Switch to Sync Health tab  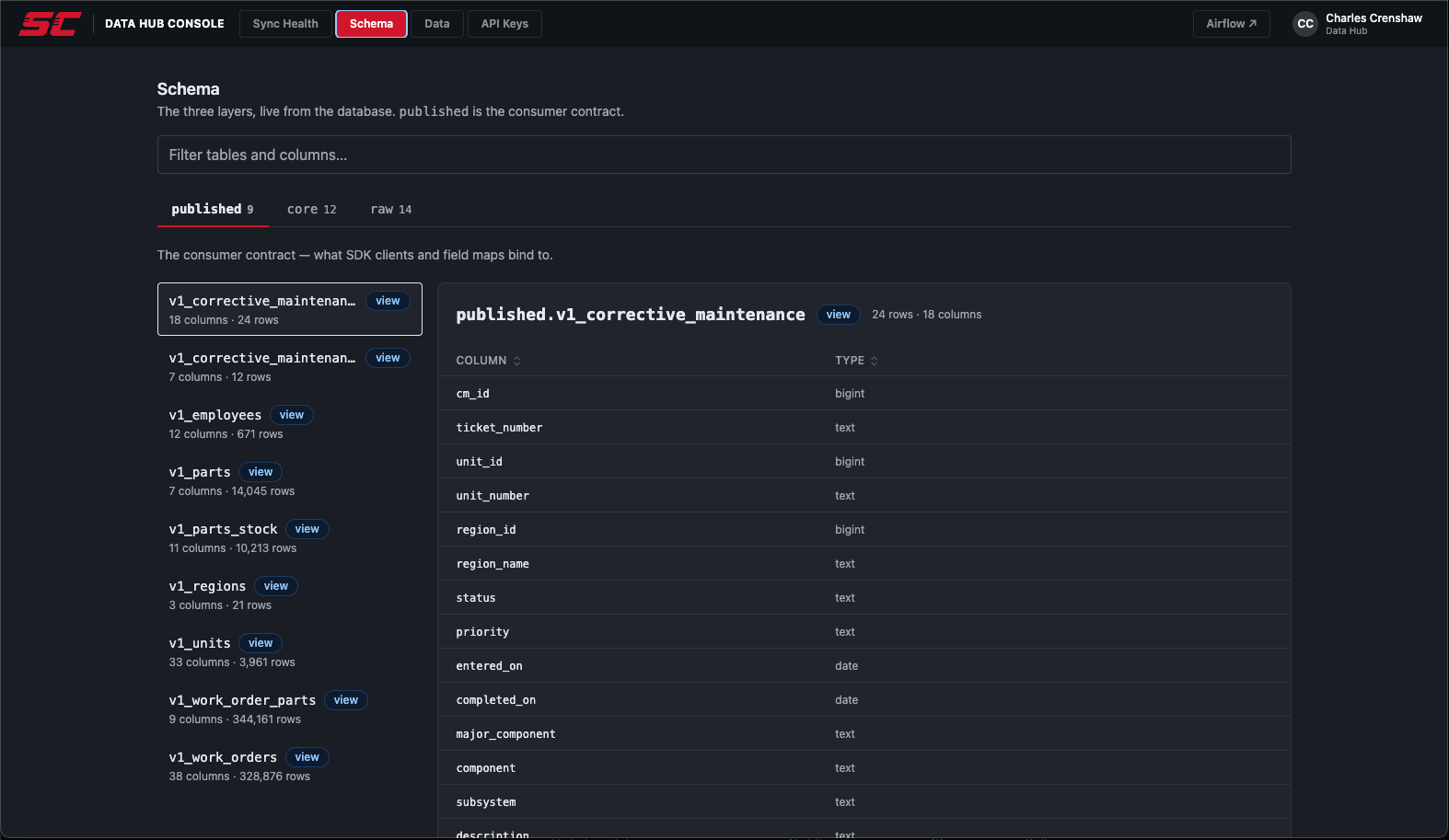(x=285, y=24)
